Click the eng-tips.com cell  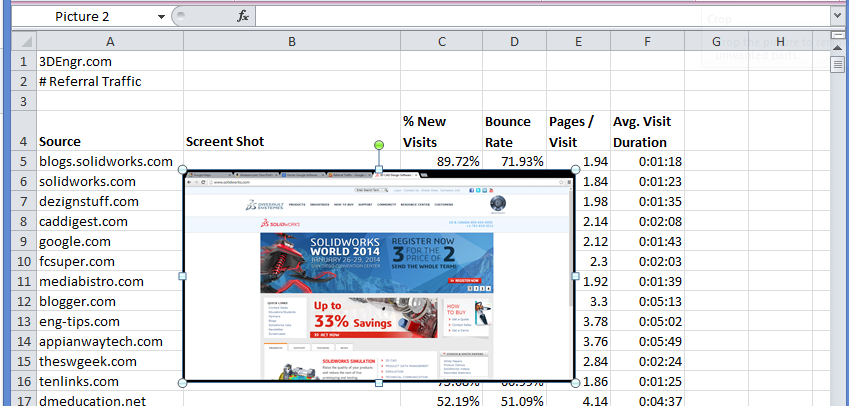110,322
